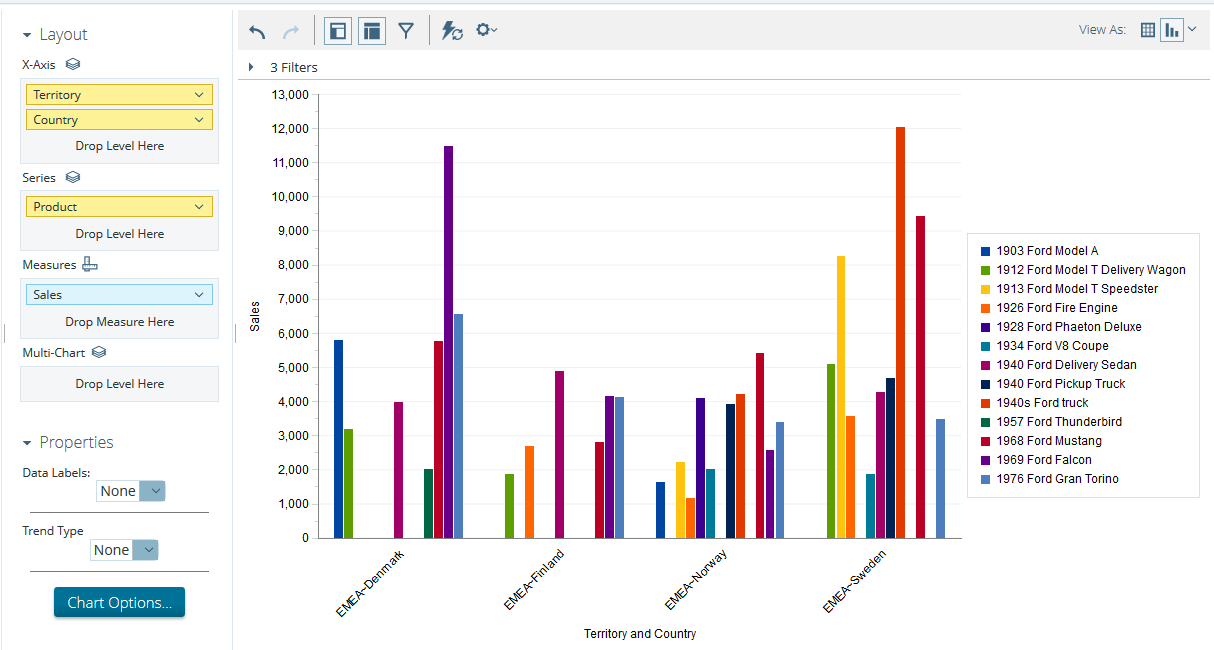The image size is (1214, 650).
Task: Open the Trend Type dropdown
Action: point(124,550)
